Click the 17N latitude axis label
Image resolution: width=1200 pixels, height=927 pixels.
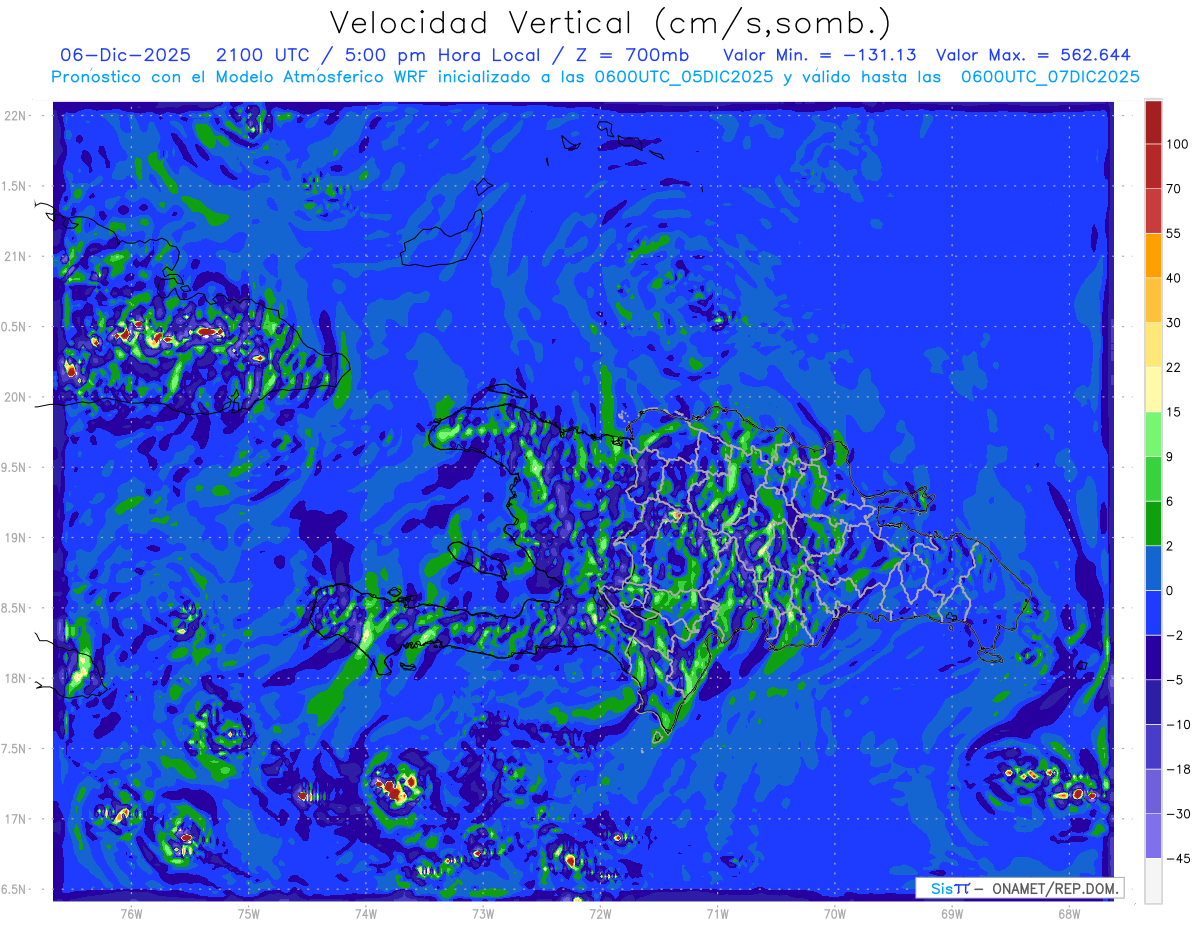coord(15,819)
